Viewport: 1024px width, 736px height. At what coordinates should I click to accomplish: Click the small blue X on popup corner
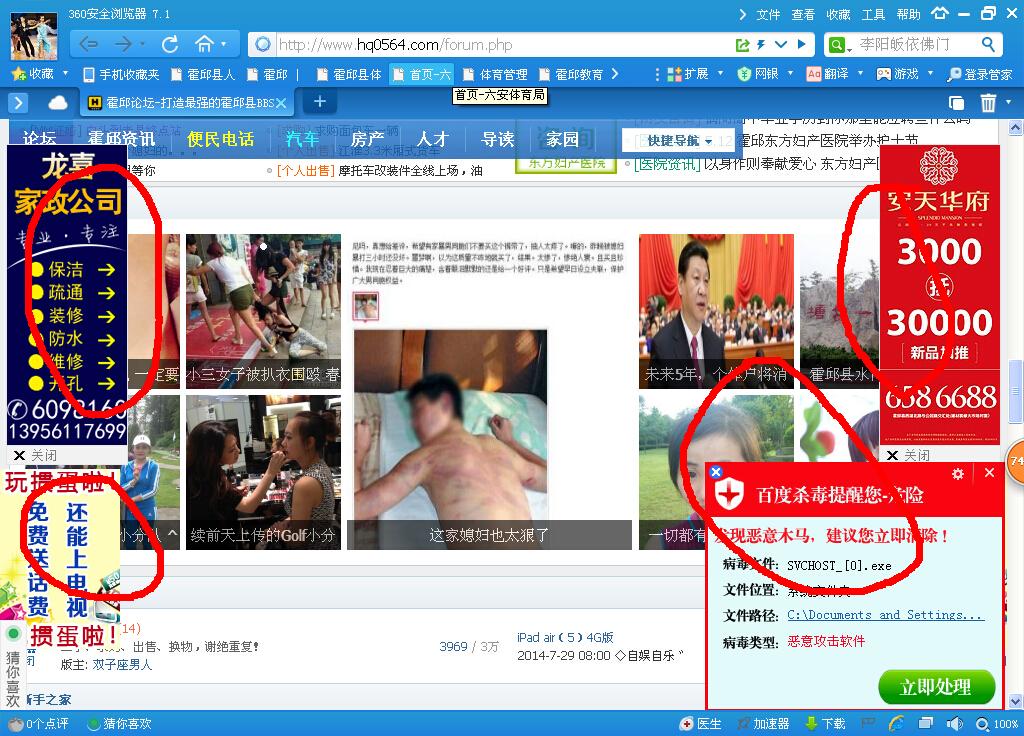[716, 472]
